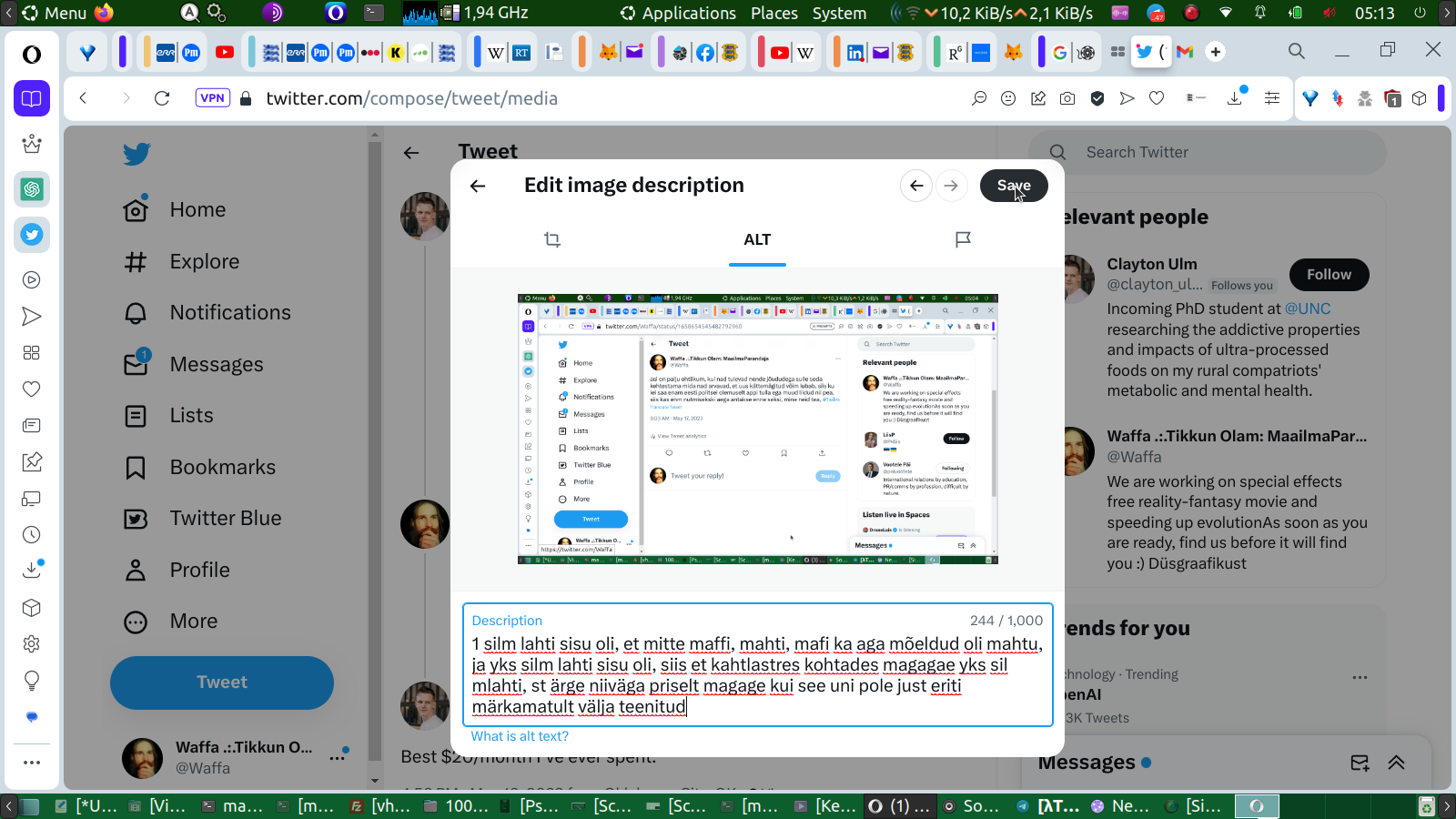
Task: Search open tabs with magnifier icon
Action: tap(1297, 51)
